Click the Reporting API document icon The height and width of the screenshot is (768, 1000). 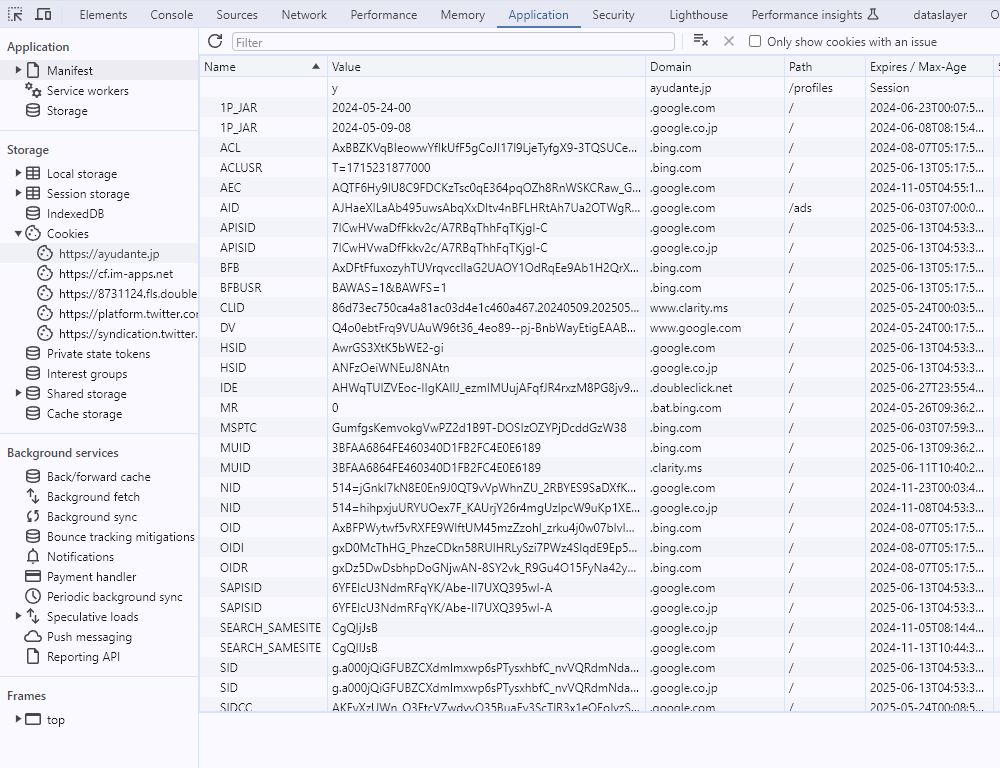point(33,656)
